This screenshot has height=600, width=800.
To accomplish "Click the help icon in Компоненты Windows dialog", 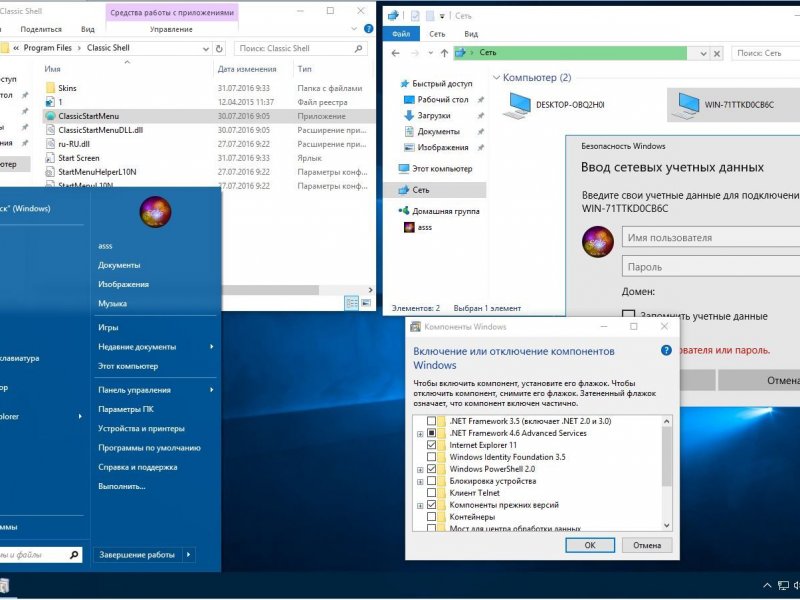I will click(x=666, y=351).
